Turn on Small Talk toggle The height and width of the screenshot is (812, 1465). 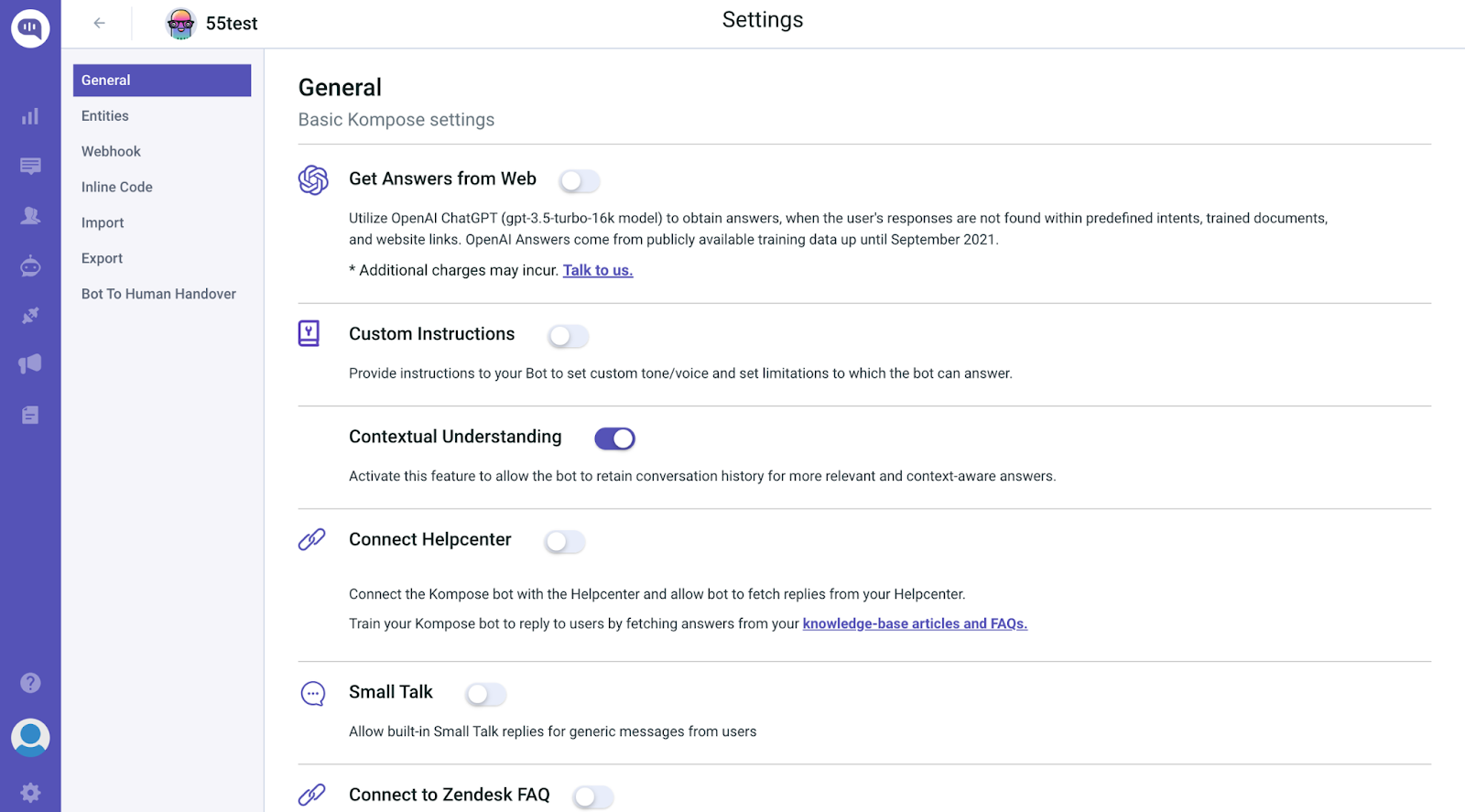point(485,695)
